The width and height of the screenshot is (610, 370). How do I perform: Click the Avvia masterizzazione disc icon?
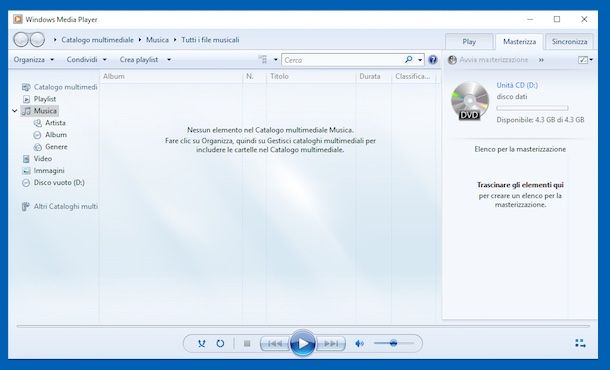click(x=452, y=60)
